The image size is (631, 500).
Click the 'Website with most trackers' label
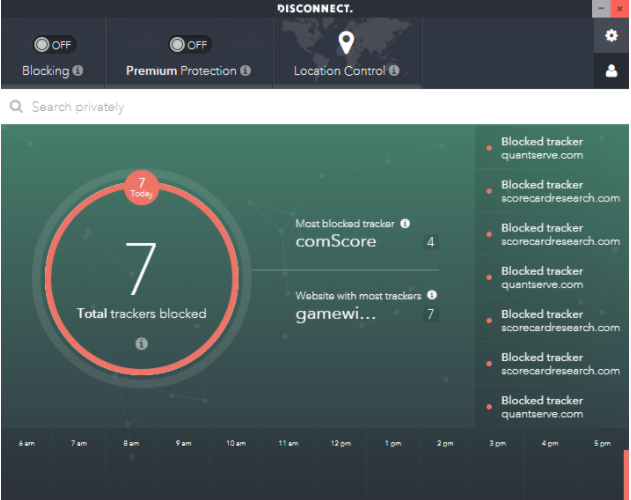(x=358, y=296)
